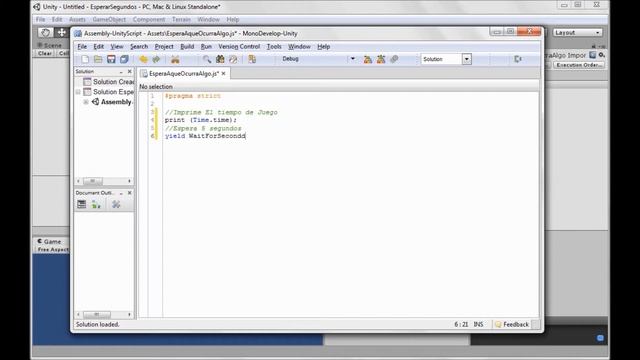Select the Assembly tree item
This screenshot has width=640, height=360.
pos(112,102)
